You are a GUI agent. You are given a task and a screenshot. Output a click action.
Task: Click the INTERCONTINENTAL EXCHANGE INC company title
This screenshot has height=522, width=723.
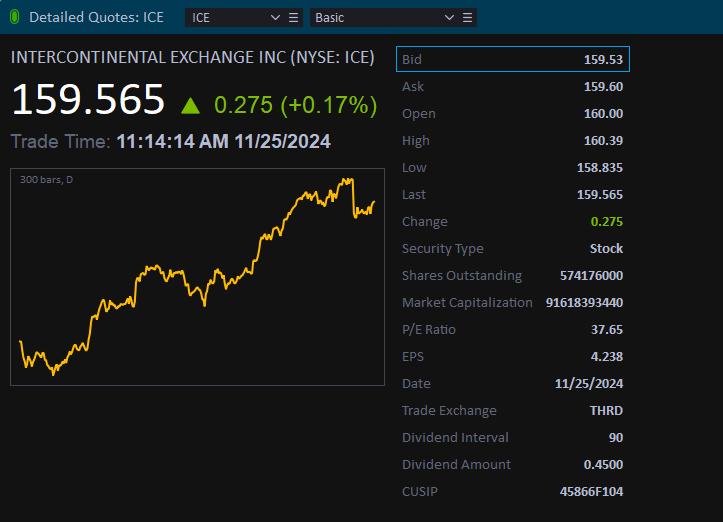click(x=193, y=58)
